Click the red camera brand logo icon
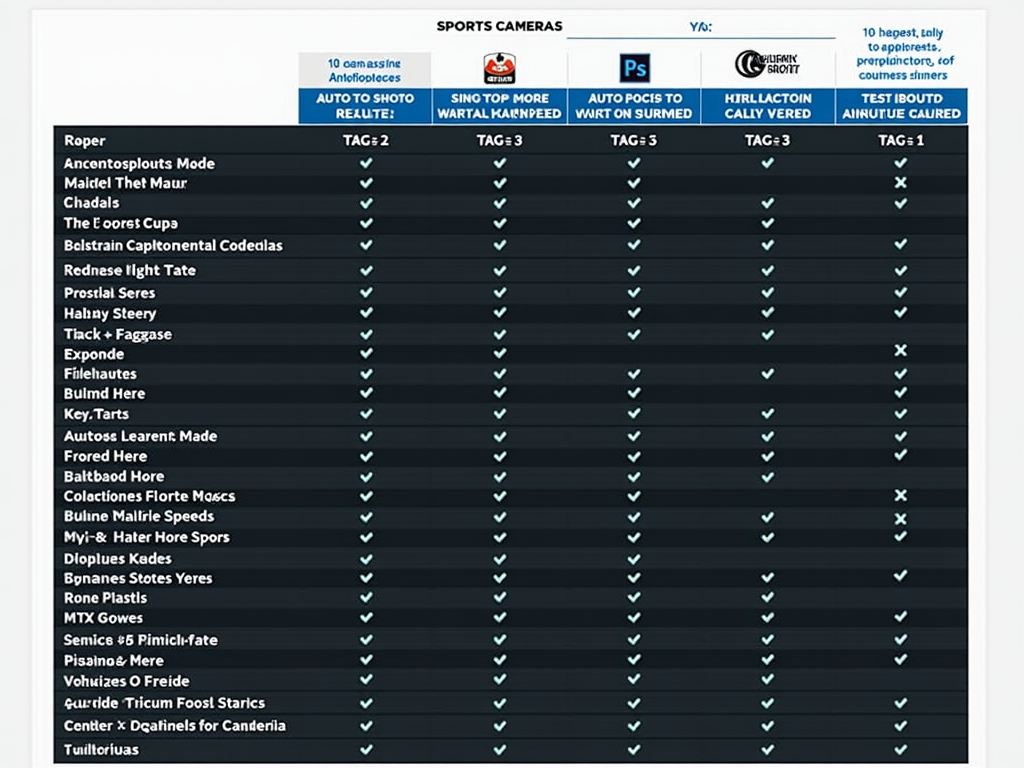 [x=500, y=69]
